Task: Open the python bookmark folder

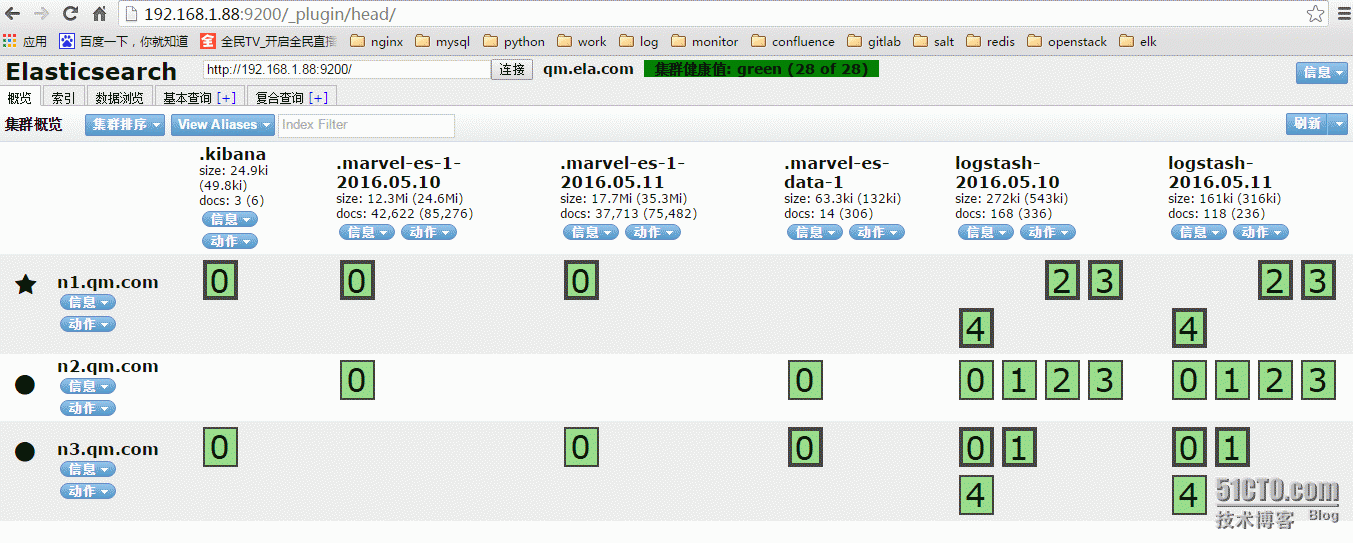Action: pyautogui.click(x=514, y=42)
